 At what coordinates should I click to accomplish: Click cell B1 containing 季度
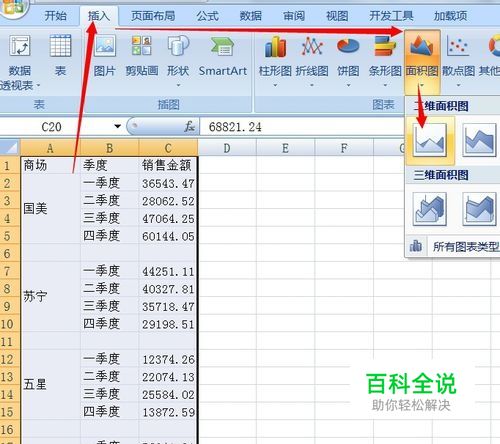click(x=109, y=165)
